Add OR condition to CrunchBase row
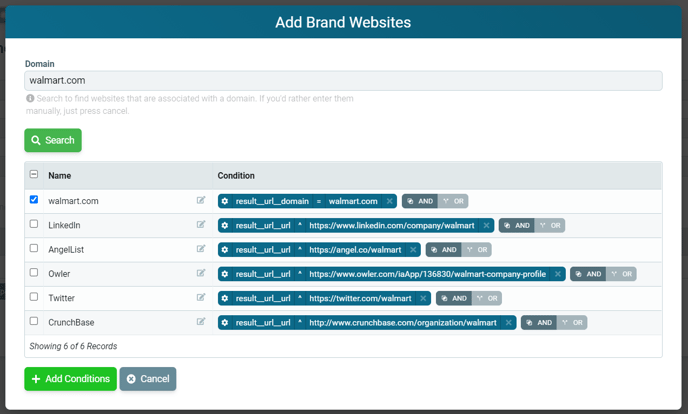Image resolution: width=688 pixels, height=414 pixels. (573, 323)
